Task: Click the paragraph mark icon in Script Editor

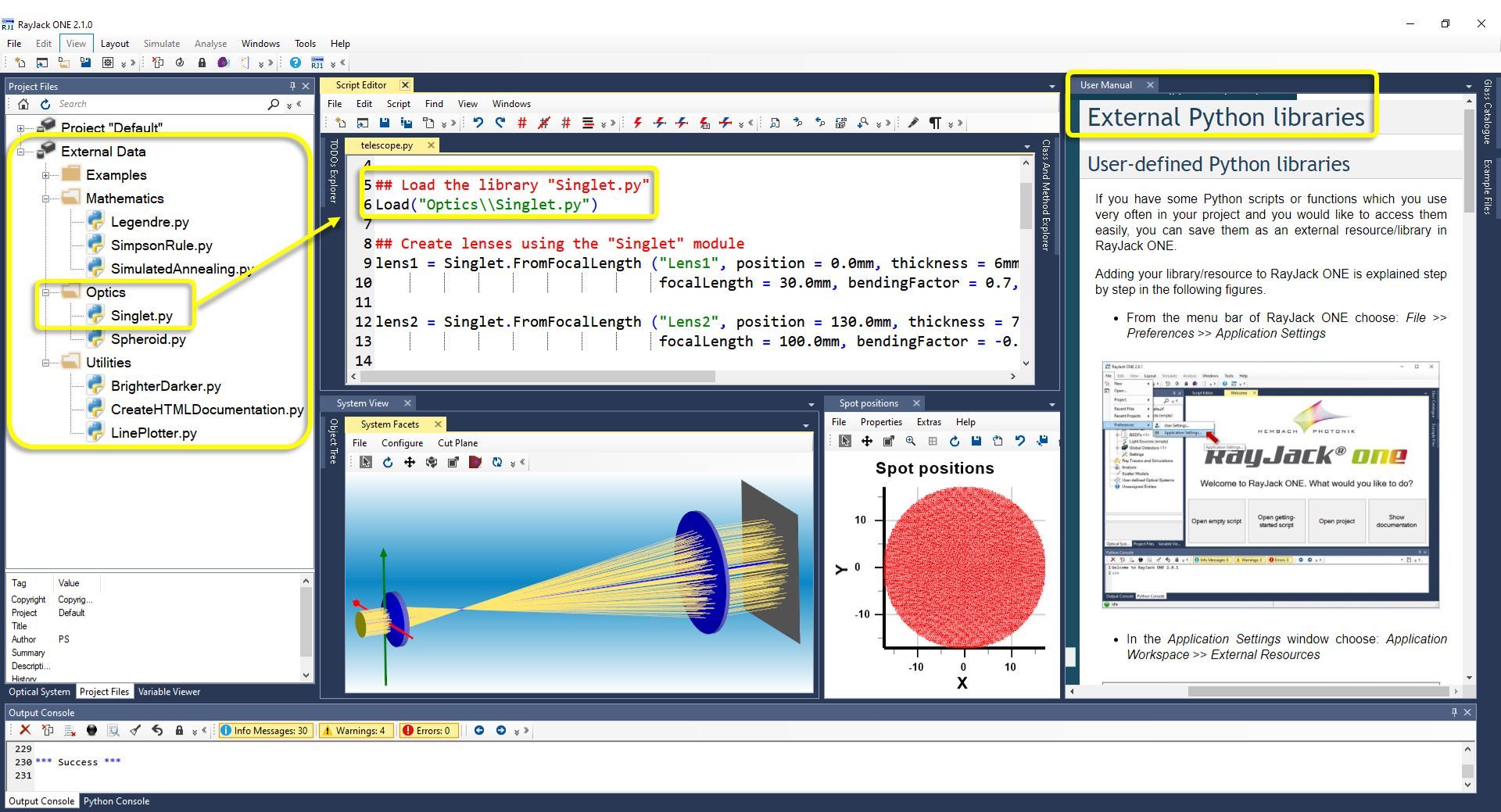Action: click(x=934, y=123)
